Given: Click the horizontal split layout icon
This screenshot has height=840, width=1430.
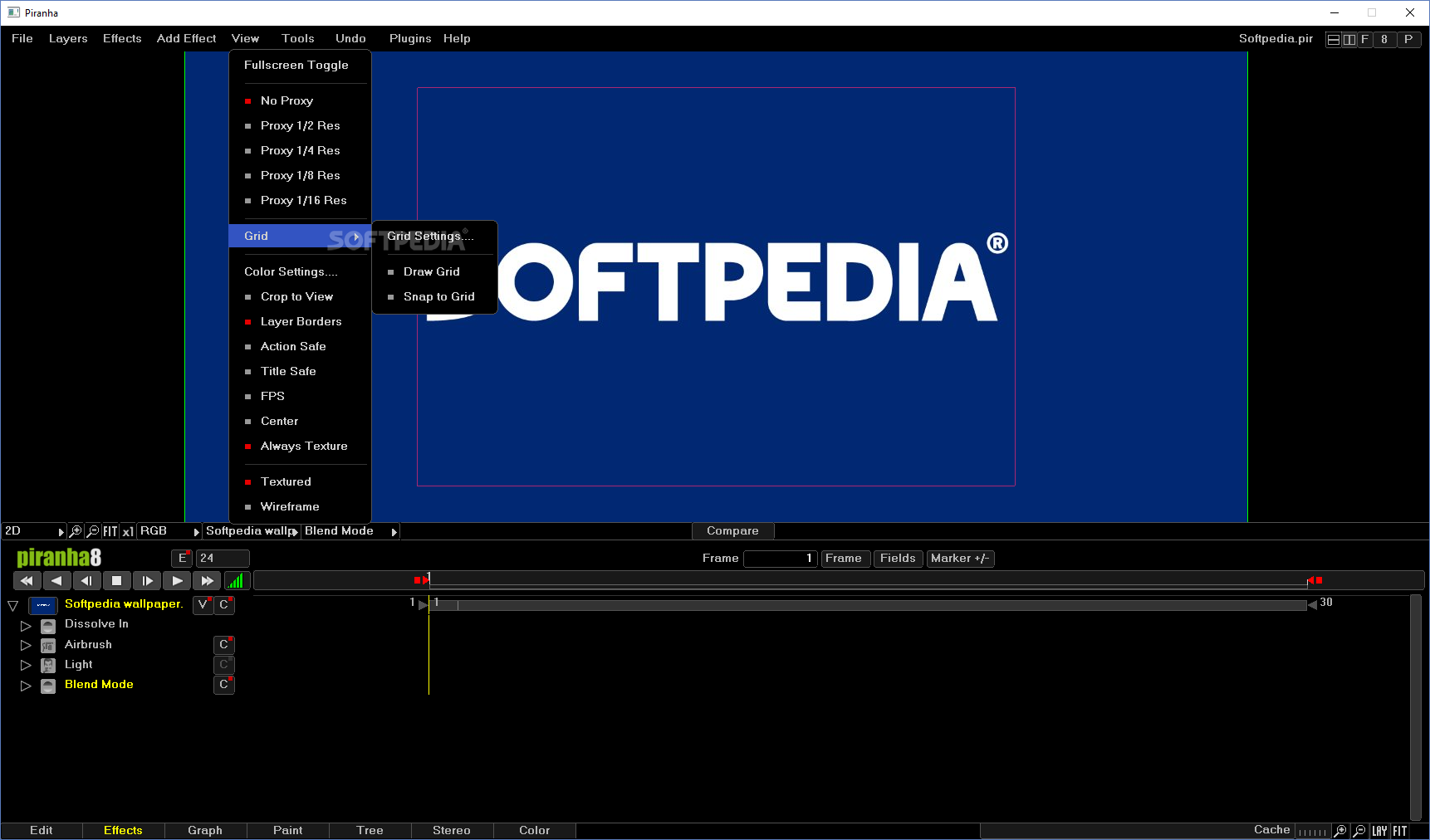Looking at the screenshot, I should click(1334, 39).
